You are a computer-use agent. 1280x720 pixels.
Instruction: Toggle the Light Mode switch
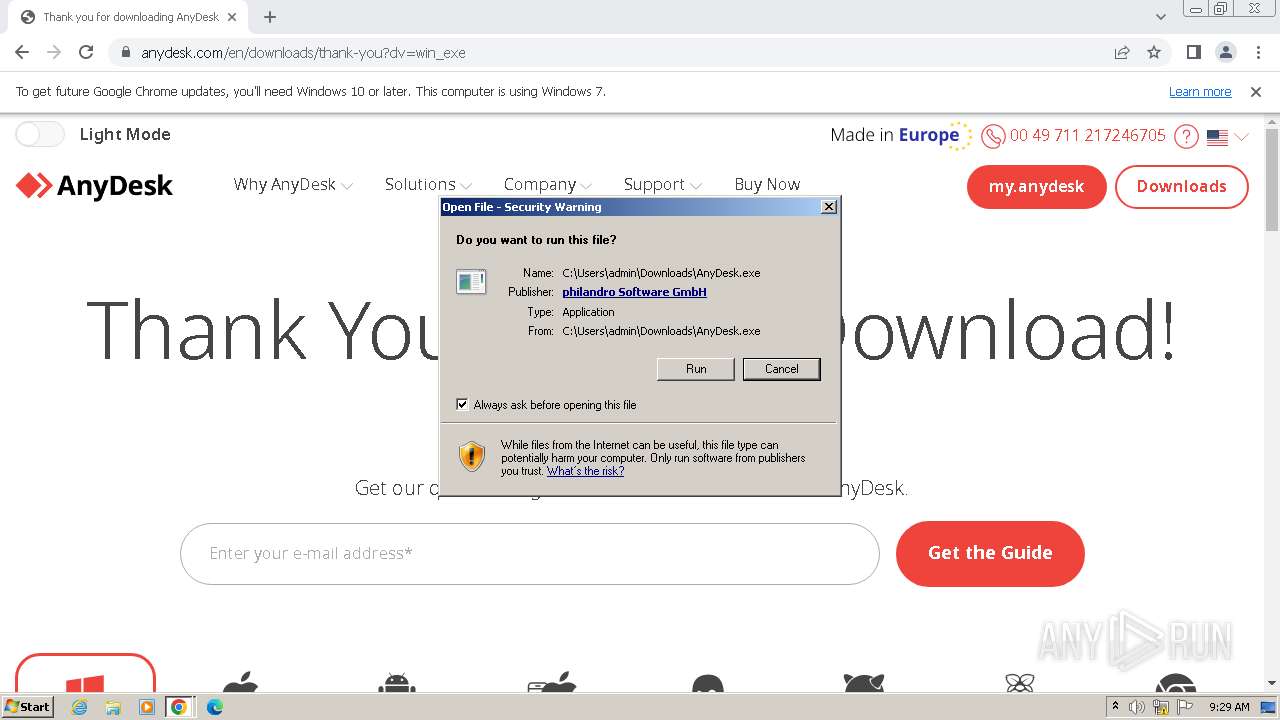click(x=40, y=134)
